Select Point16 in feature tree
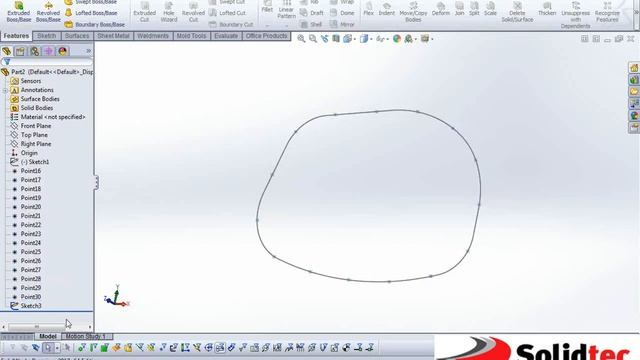 click(31, 171)
